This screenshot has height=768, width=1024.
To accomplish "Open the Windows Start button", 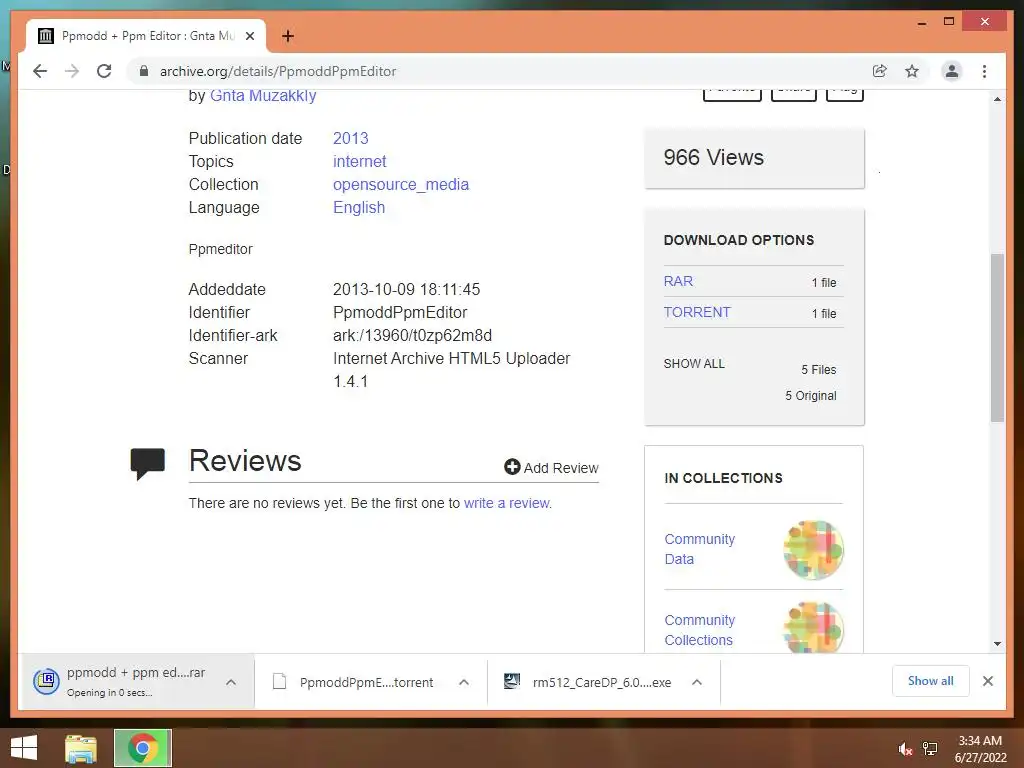I will point(24,748).
